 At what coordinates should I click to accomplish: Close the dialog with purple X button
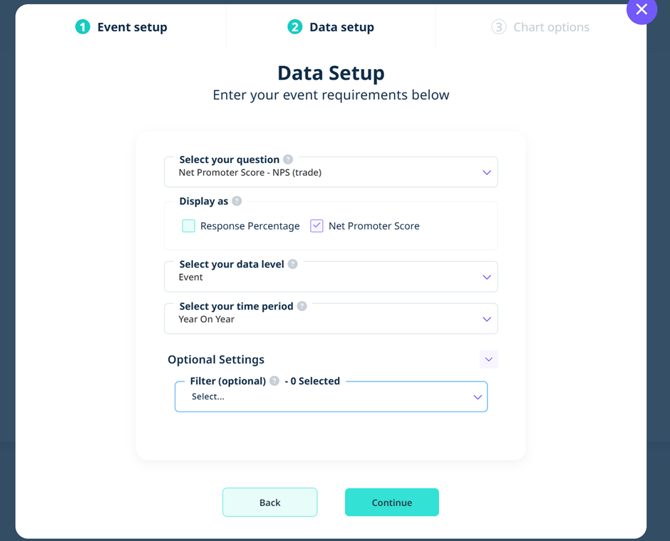click(x=641, y=9)
